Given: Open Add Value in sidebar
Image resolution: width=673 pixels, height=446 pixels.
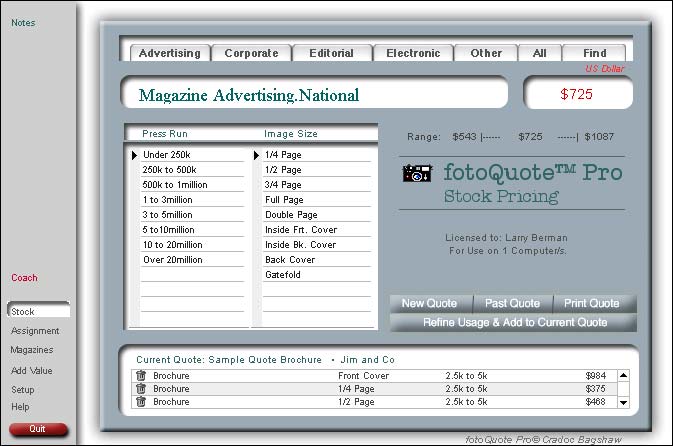Looking at the screenshot, I should [x=32, y=370].
